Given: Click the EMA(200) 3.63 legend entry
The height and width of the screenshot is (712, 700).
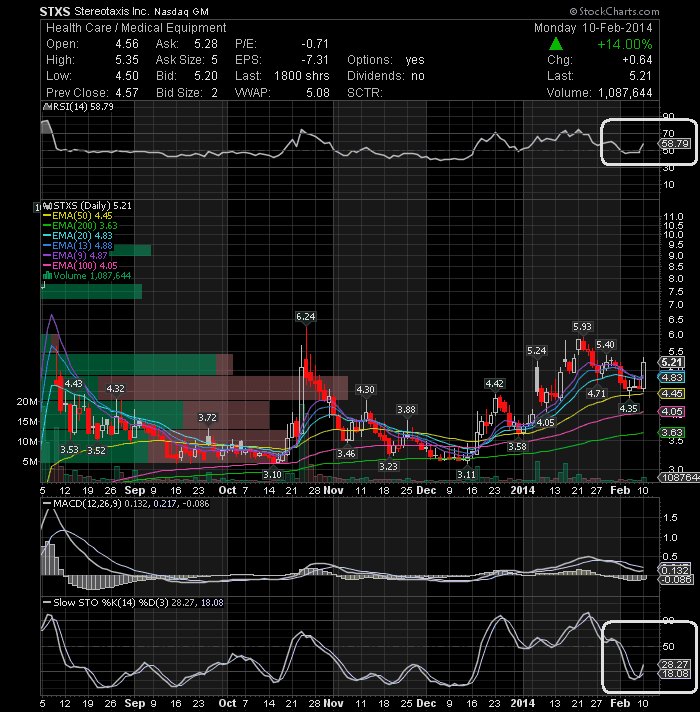Looking at the screenshot, I should click(x=80, y=226).
